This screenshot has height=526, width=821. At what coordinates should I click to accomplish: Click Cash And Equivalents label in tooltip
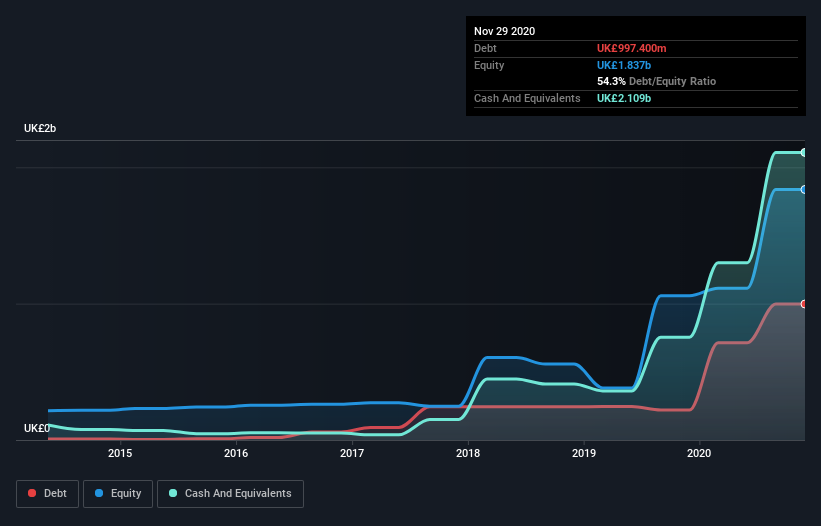[x=527, y=98]
